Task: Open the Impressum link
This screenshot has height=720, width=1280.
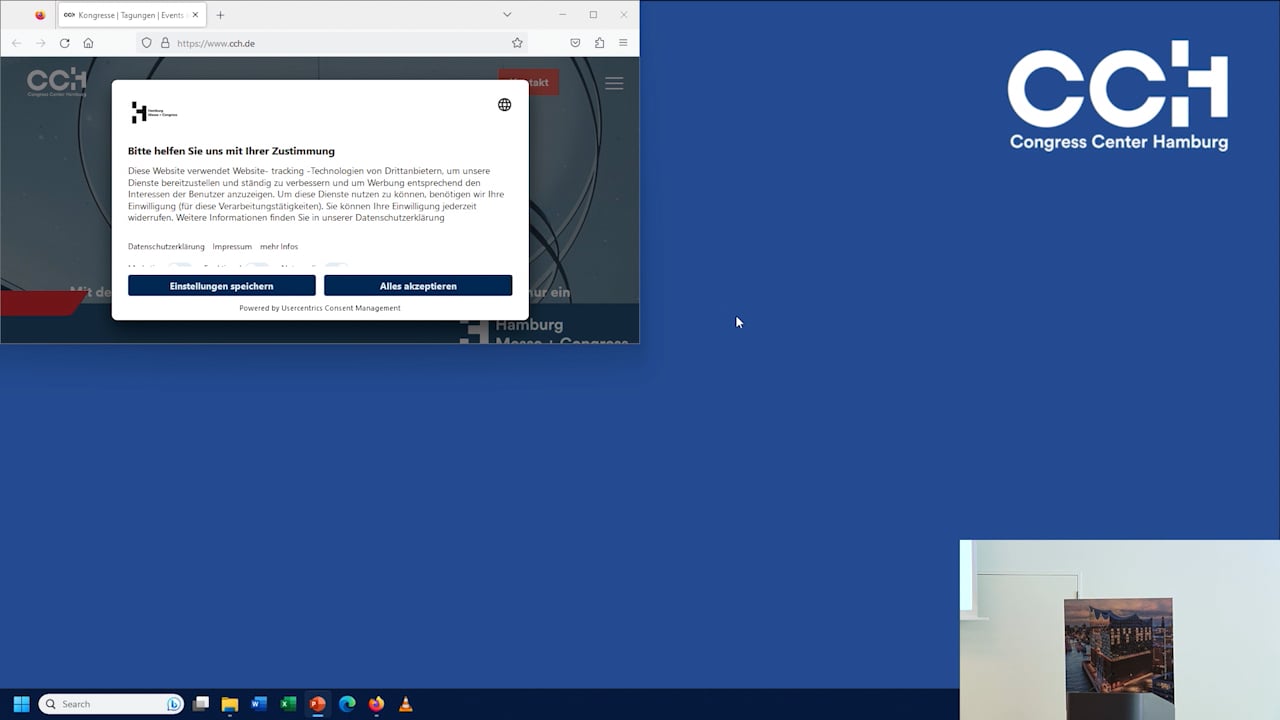Action: point(232,247)
